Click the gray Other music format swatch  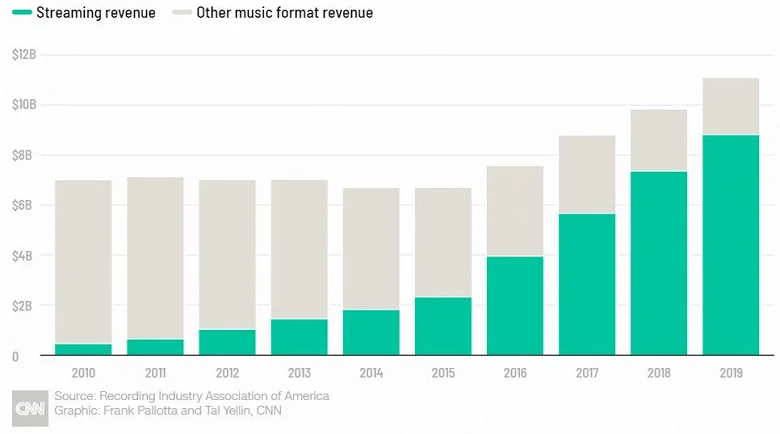[182, 12]
